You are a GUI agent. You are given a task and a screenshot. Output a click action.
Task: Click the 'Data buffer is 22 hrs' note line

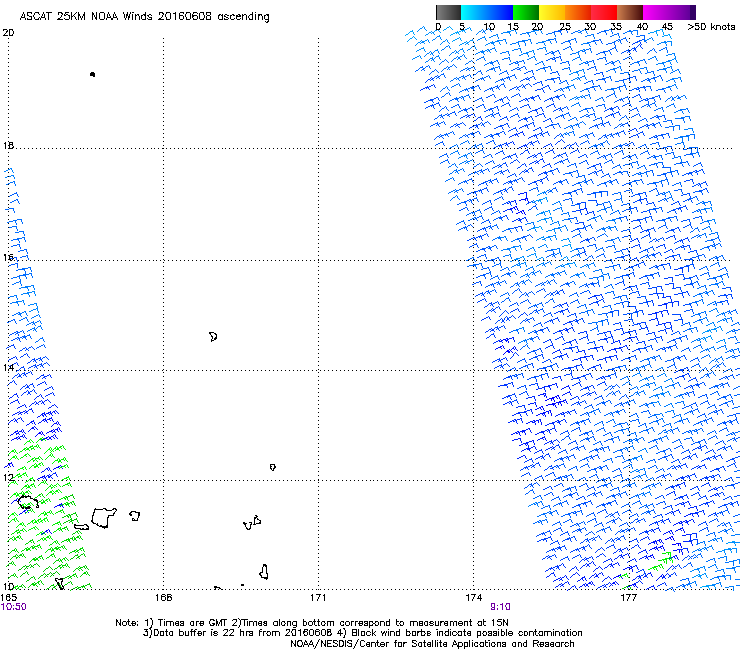(x=362, y=633)
